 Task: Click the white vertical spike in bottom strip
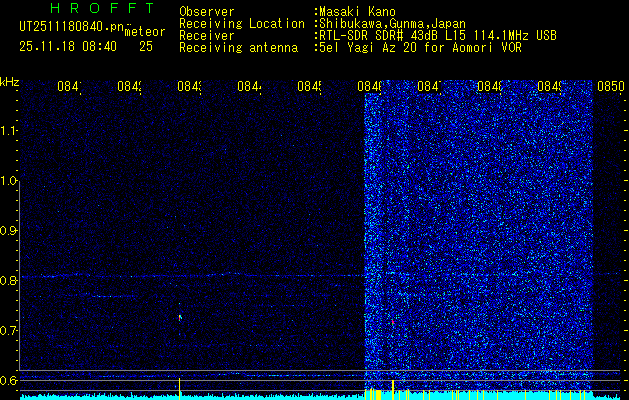click(179, 385)
